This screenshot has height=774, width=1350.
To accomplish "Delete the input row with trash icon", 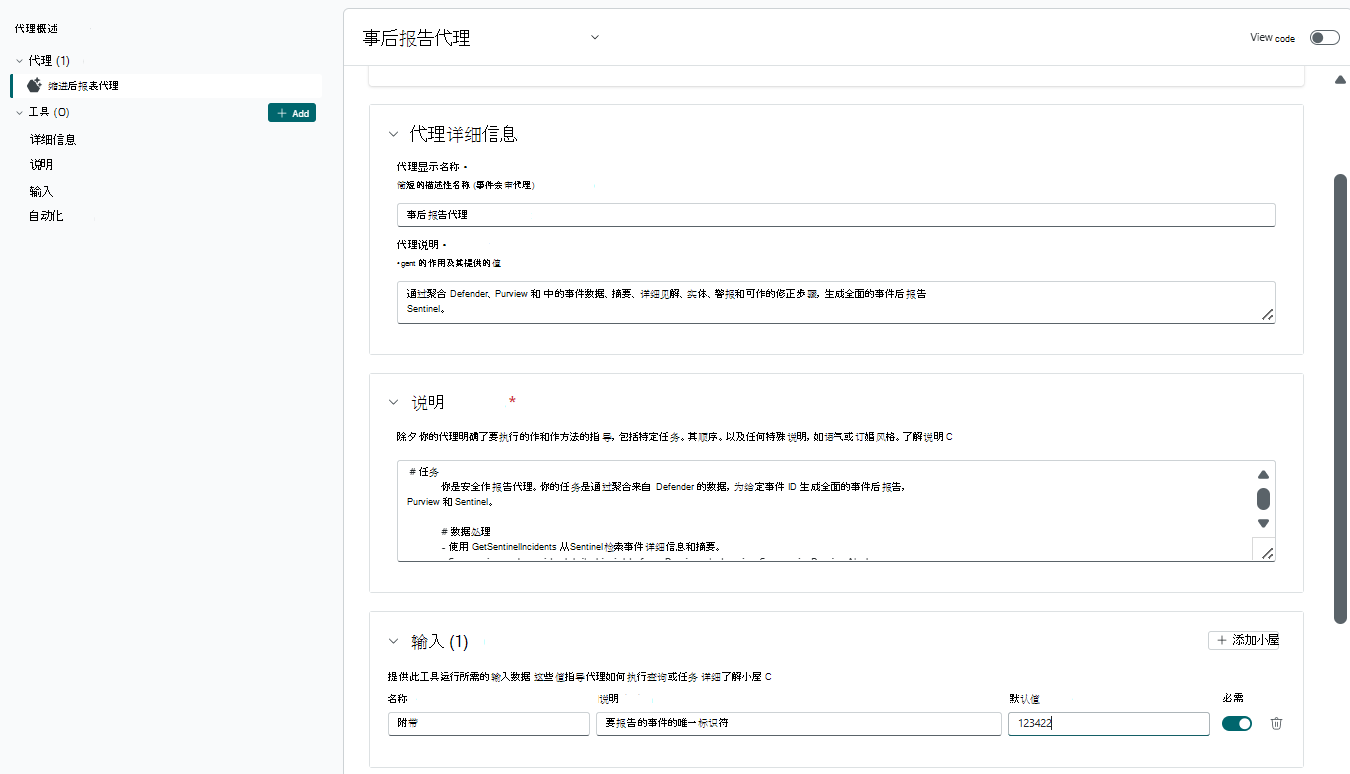I will 1276,723.
